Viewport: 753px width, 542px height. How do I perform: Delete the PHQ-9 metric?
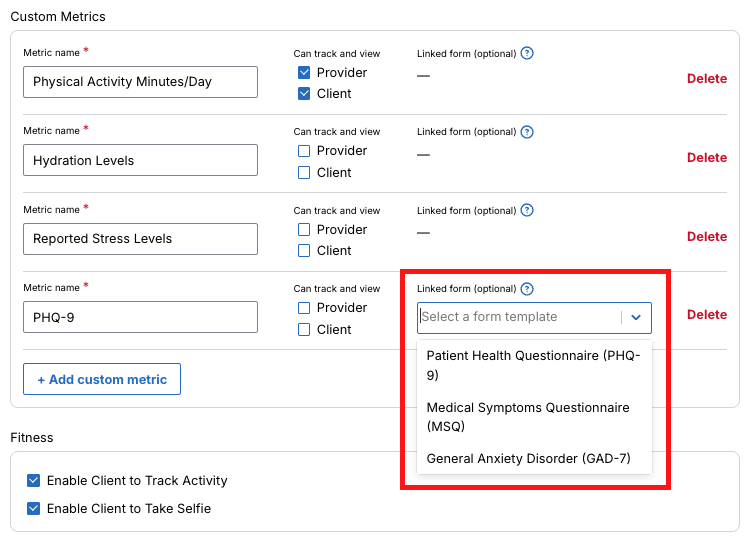tap(706, 315)
